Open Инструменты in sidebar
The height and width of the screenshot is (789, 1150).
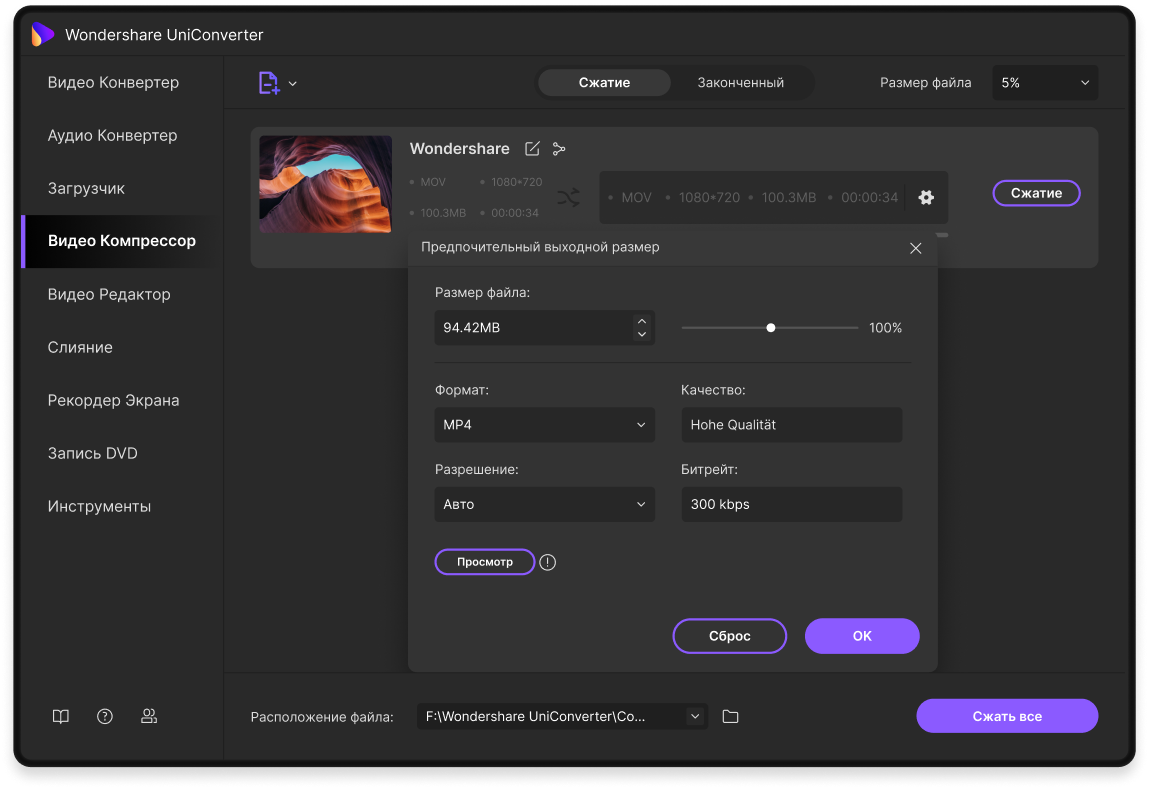click(x=99, y=507)
